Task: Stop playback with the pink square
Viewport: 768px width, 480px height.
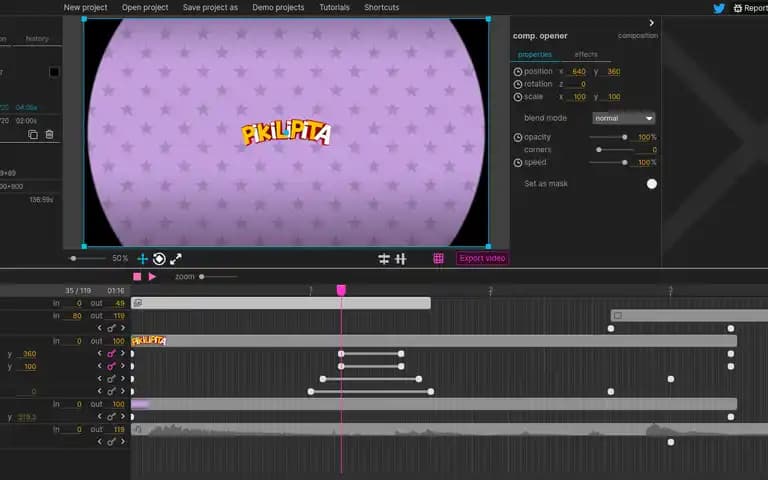Action: [x=137, y=277]
